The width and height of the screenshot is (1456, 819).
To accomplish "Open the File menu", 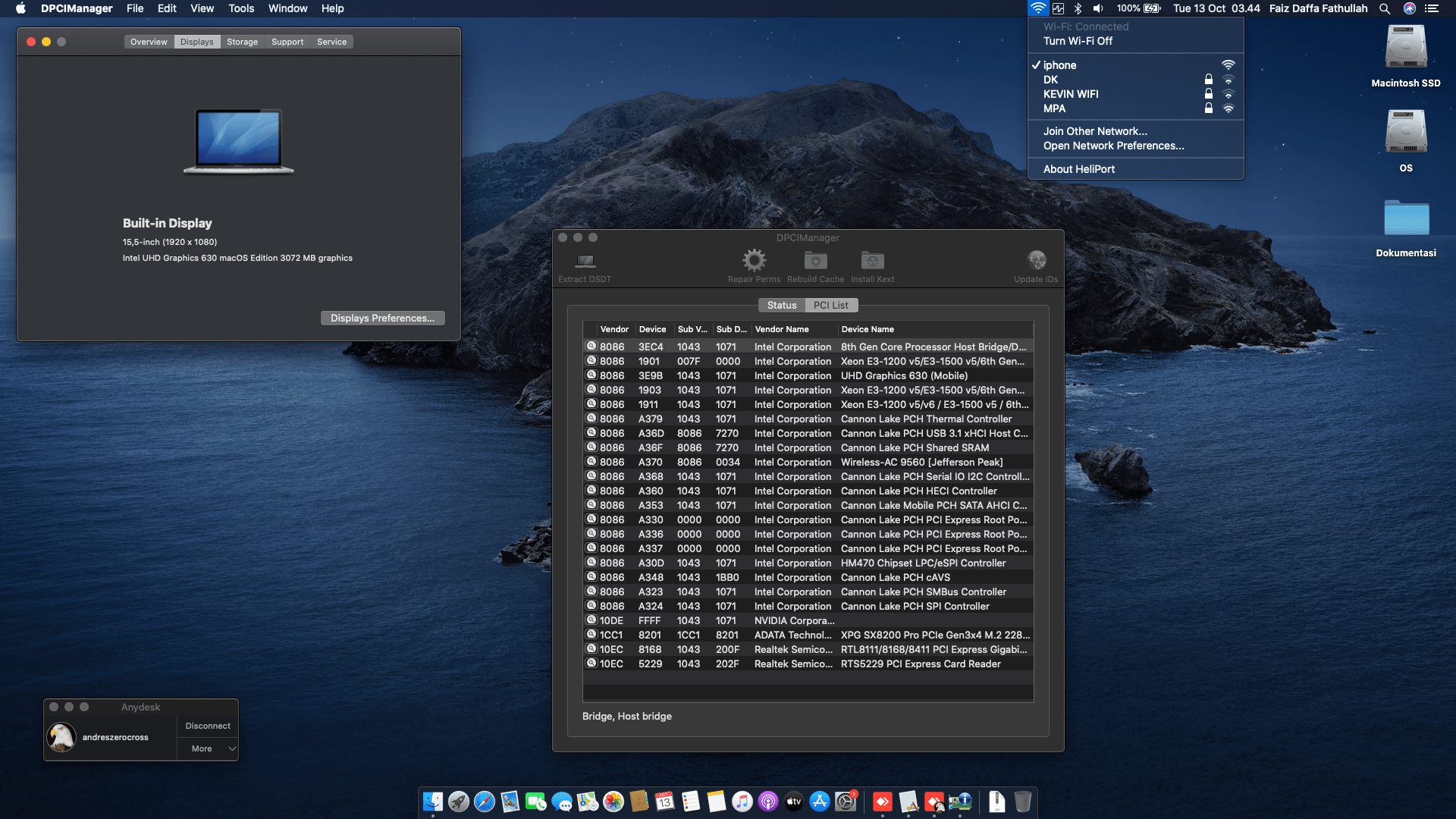I will [x=135, y=8].
